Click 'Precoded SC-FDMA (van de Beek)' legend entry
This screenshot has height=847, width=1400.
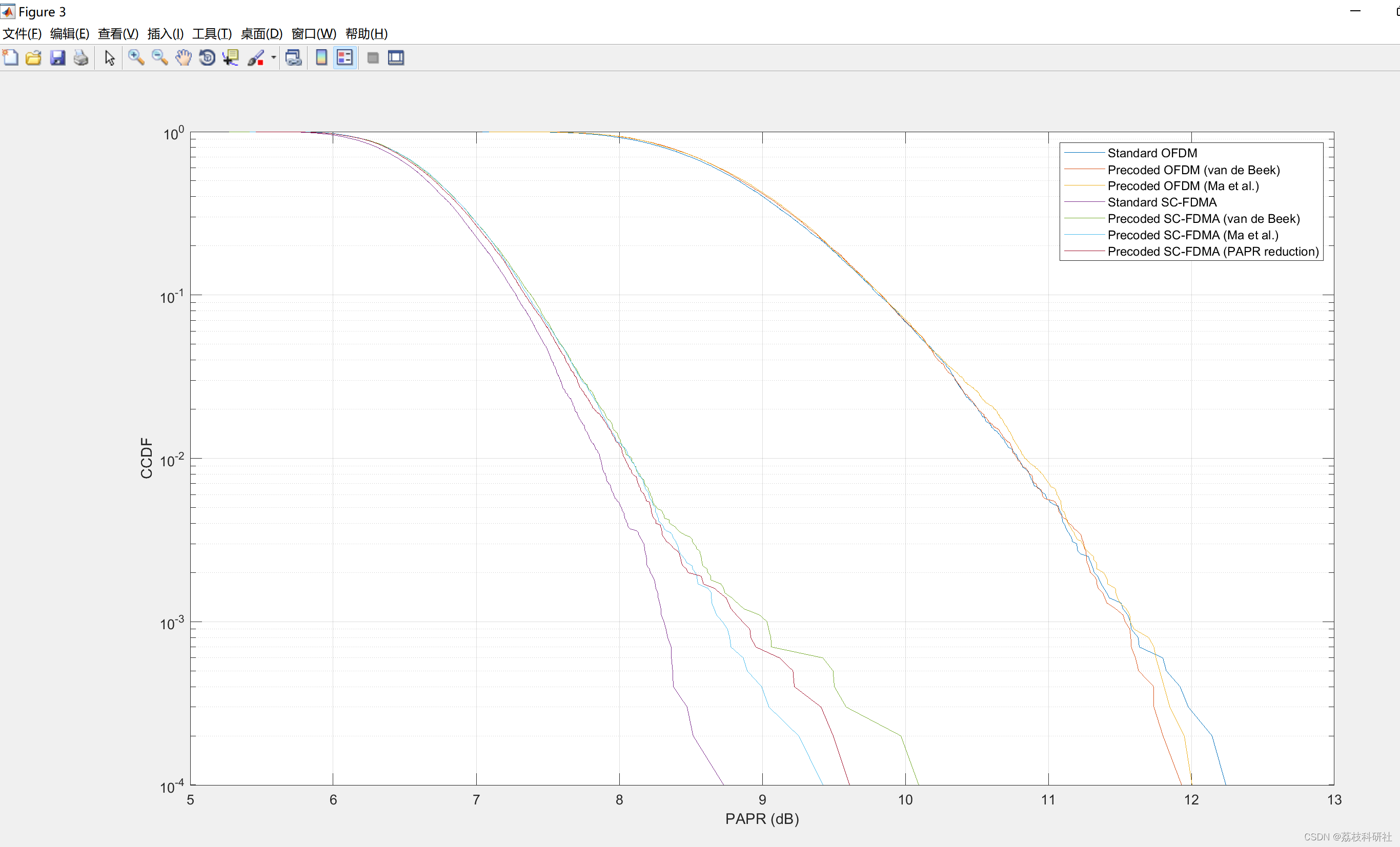[x=1204, y=219]
